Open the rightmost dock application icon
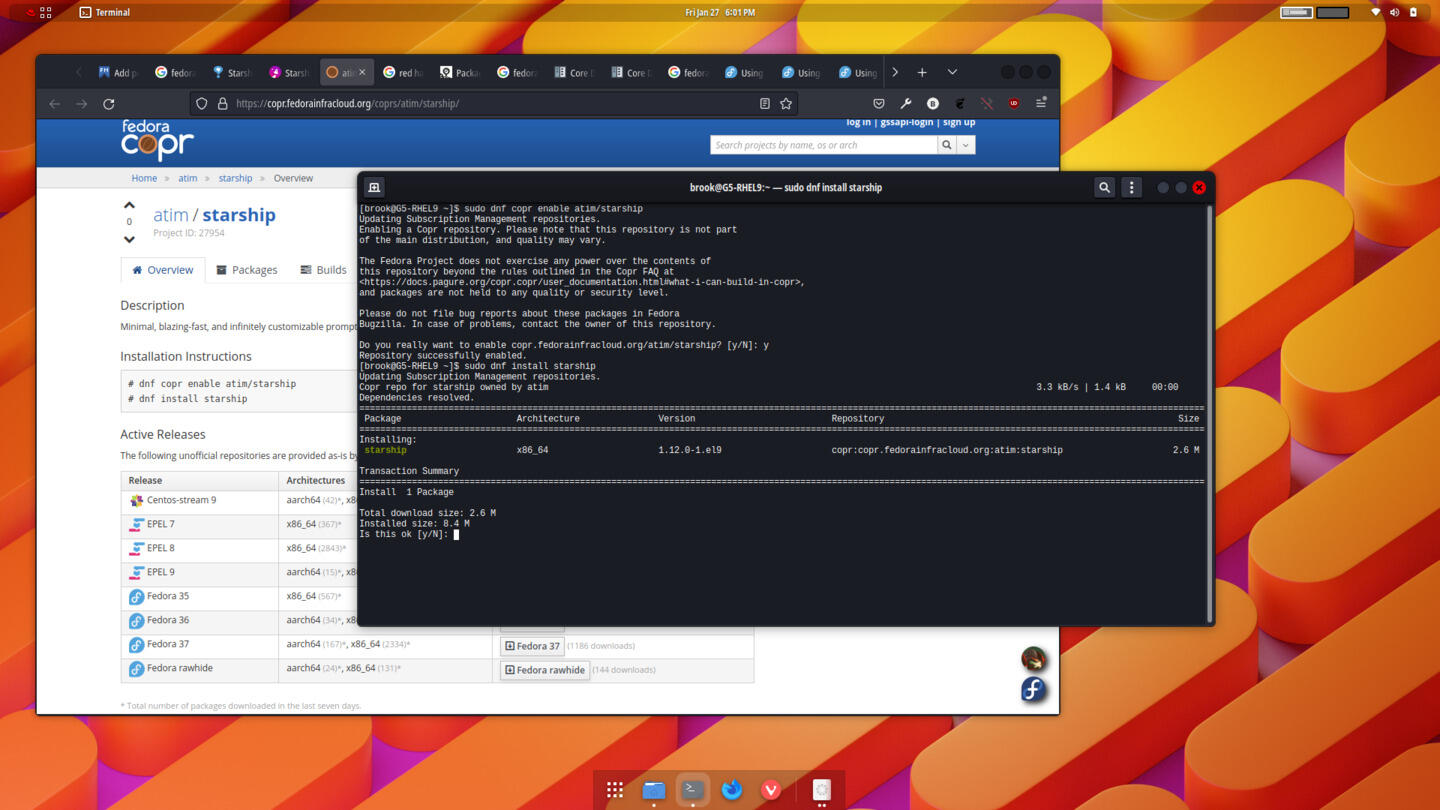The width and height of the screenshot is (1440, 810). (821, 790)
